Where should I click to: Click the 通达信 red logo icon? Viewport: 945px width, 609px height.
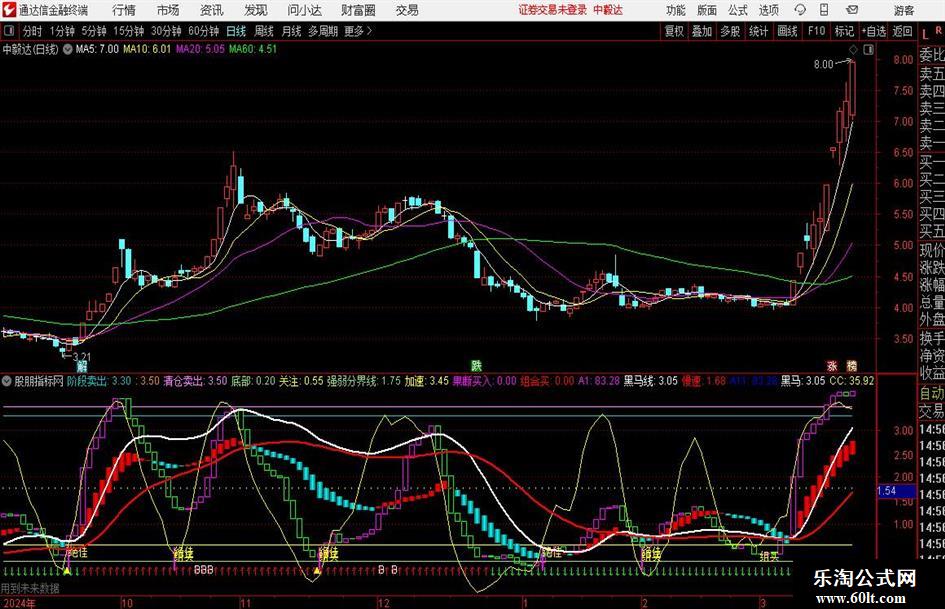click(x=9, y=10)
